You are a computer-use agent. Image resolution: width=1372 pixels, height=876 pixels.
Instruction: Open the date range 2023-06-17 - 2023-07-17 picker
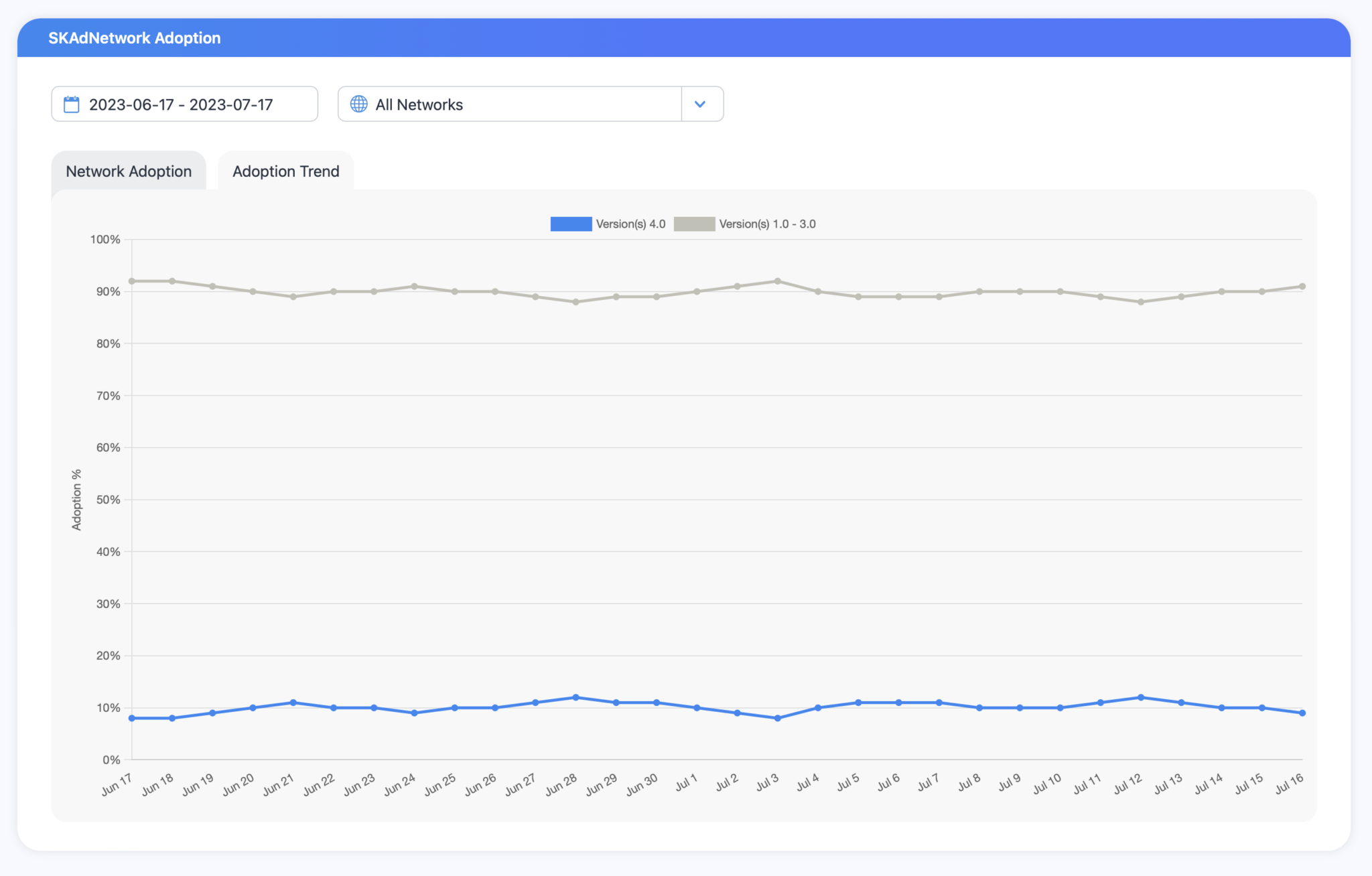coord(181,104)
